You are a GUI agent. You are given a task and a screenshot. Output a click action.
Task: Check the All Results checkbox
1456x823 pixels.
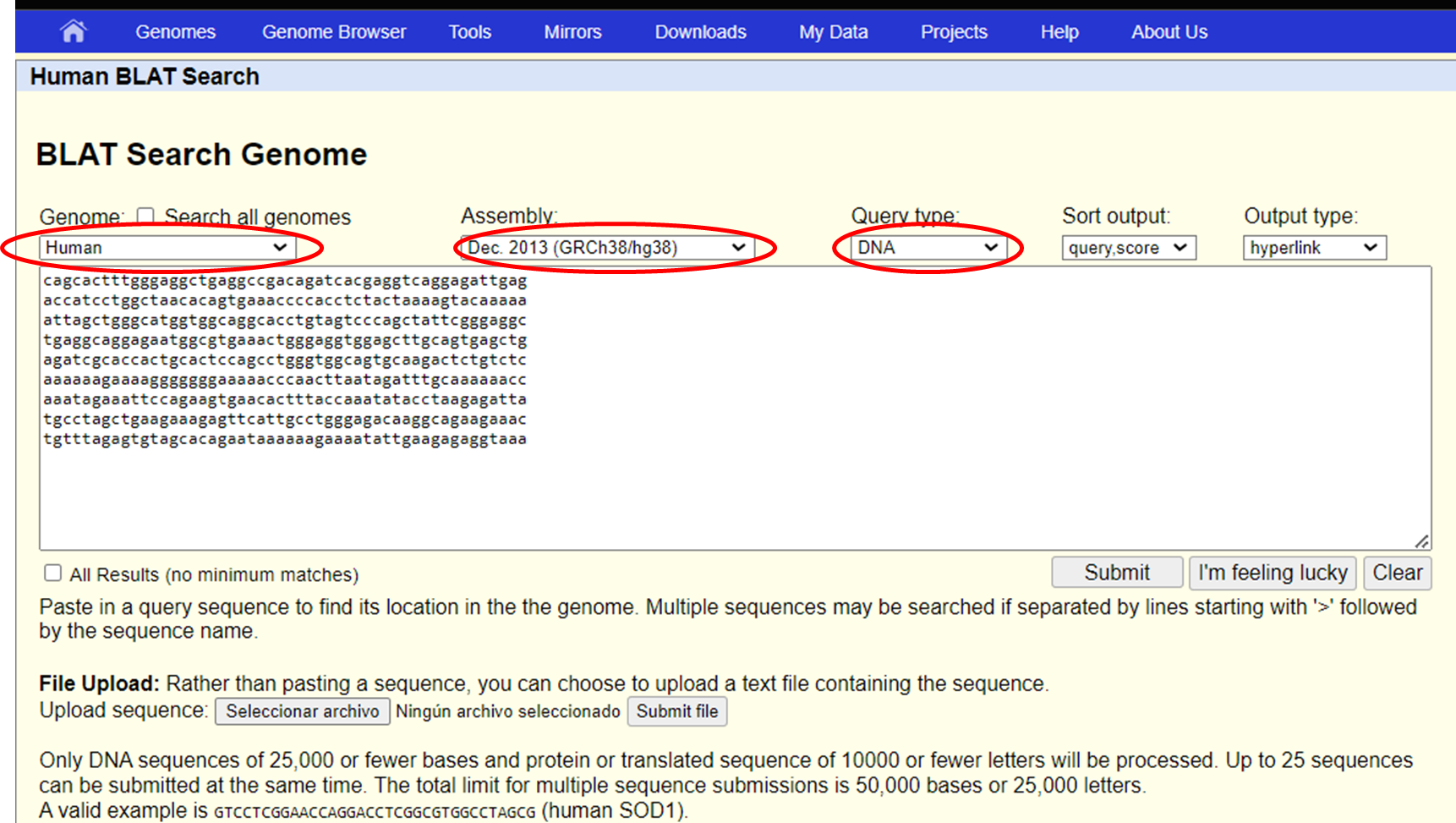(53, 573)
